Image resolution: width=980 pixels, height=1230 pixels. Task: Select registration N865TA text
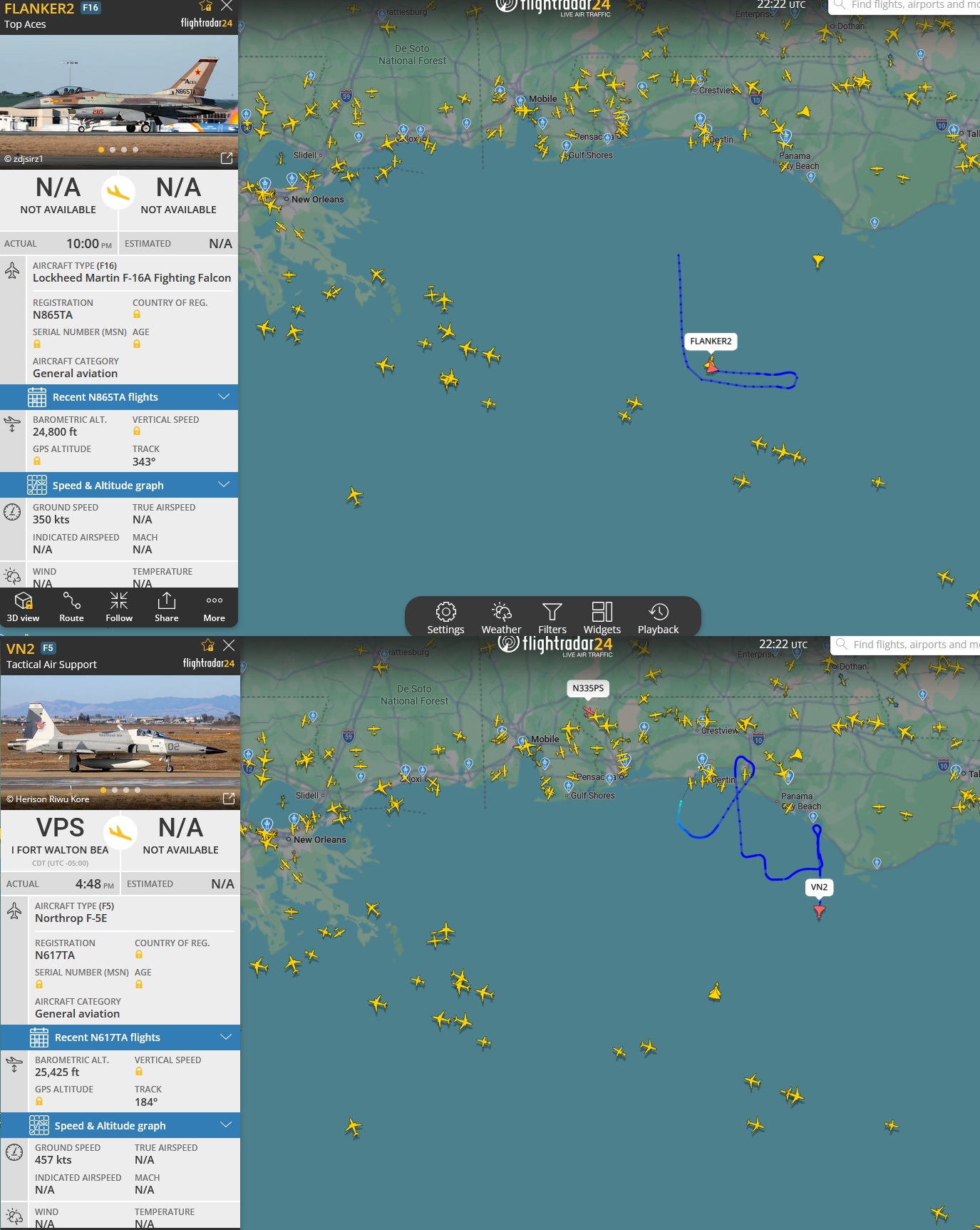(x=53, y=315)
